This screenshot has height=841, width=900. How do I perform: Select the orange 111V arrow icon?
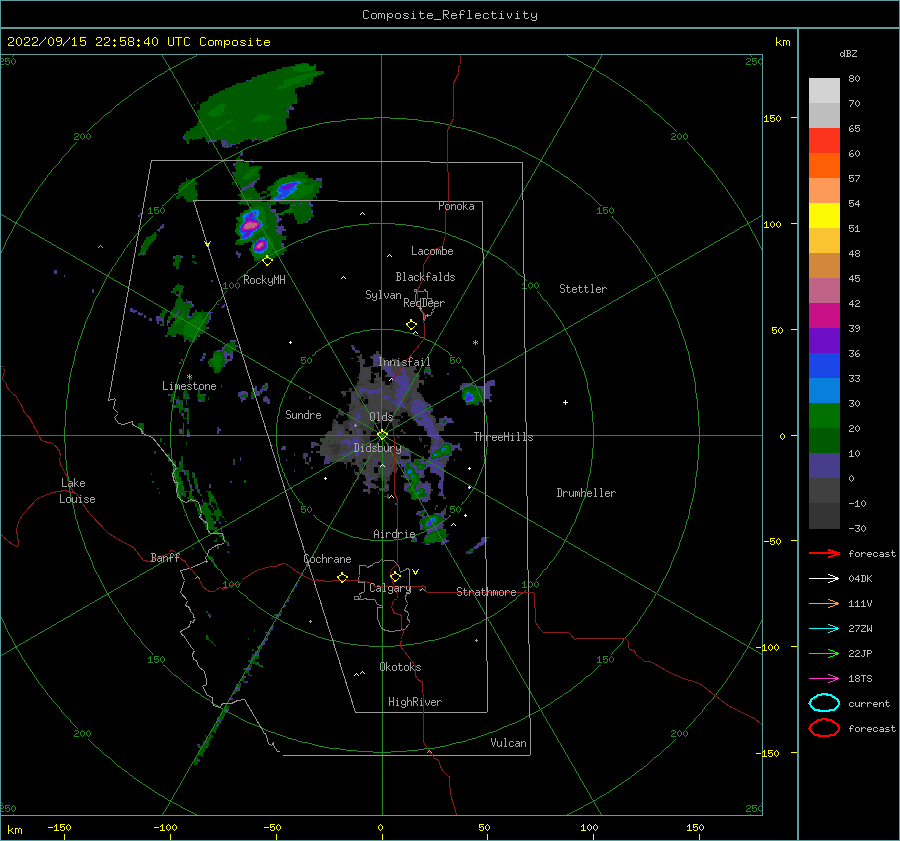(x=824, y=603)
